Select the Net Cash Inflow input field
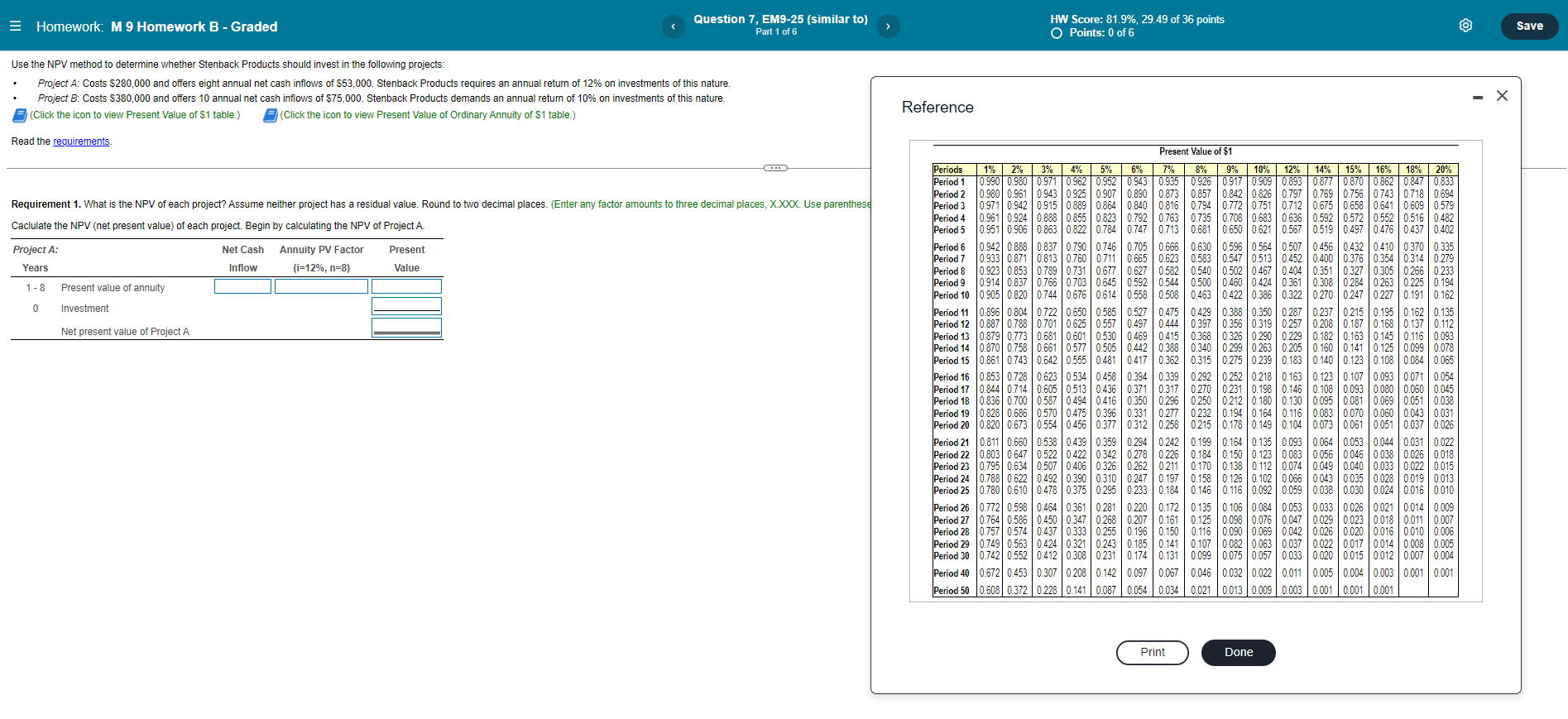 point(242,286)
